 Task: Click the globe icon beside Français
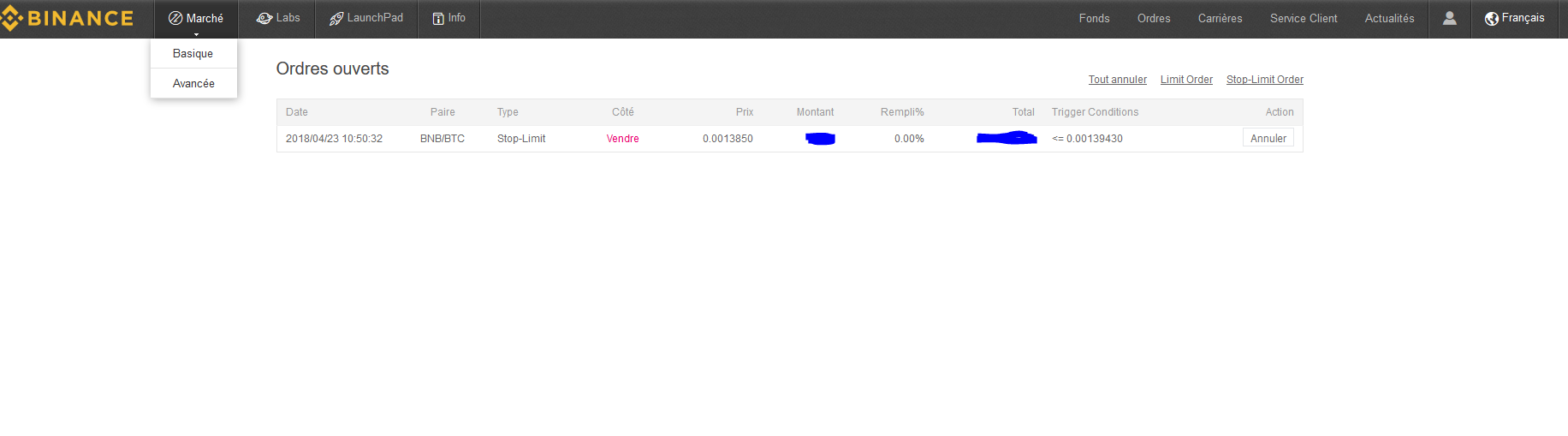click(1491, 19)
